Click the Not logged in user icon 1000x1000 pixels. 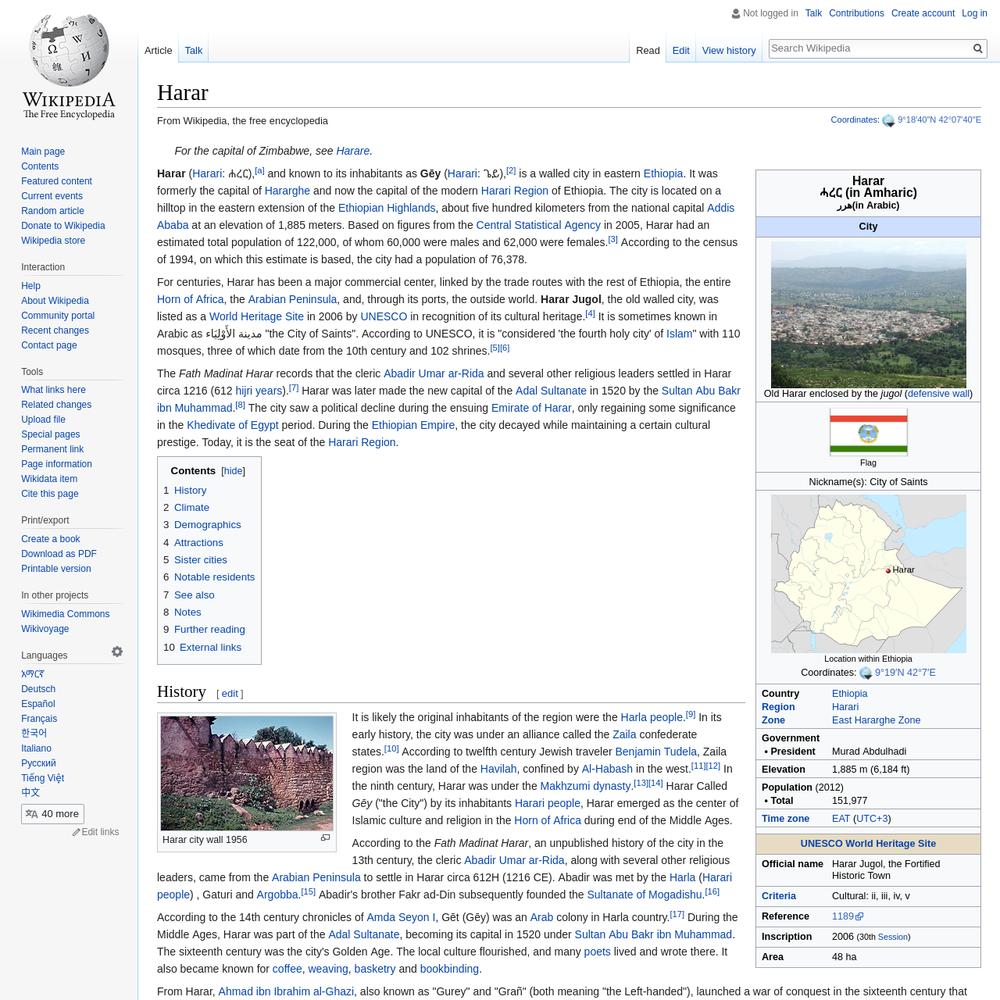[736, 13]
